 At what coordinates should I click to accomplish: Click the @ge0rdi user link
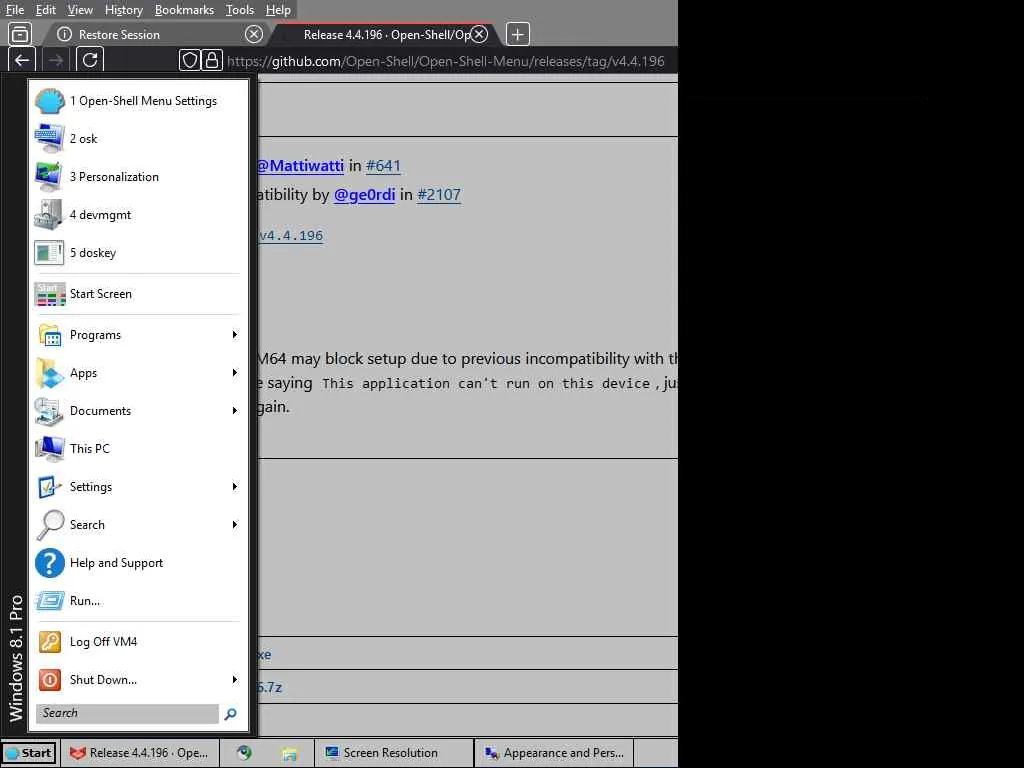point(364,195)
